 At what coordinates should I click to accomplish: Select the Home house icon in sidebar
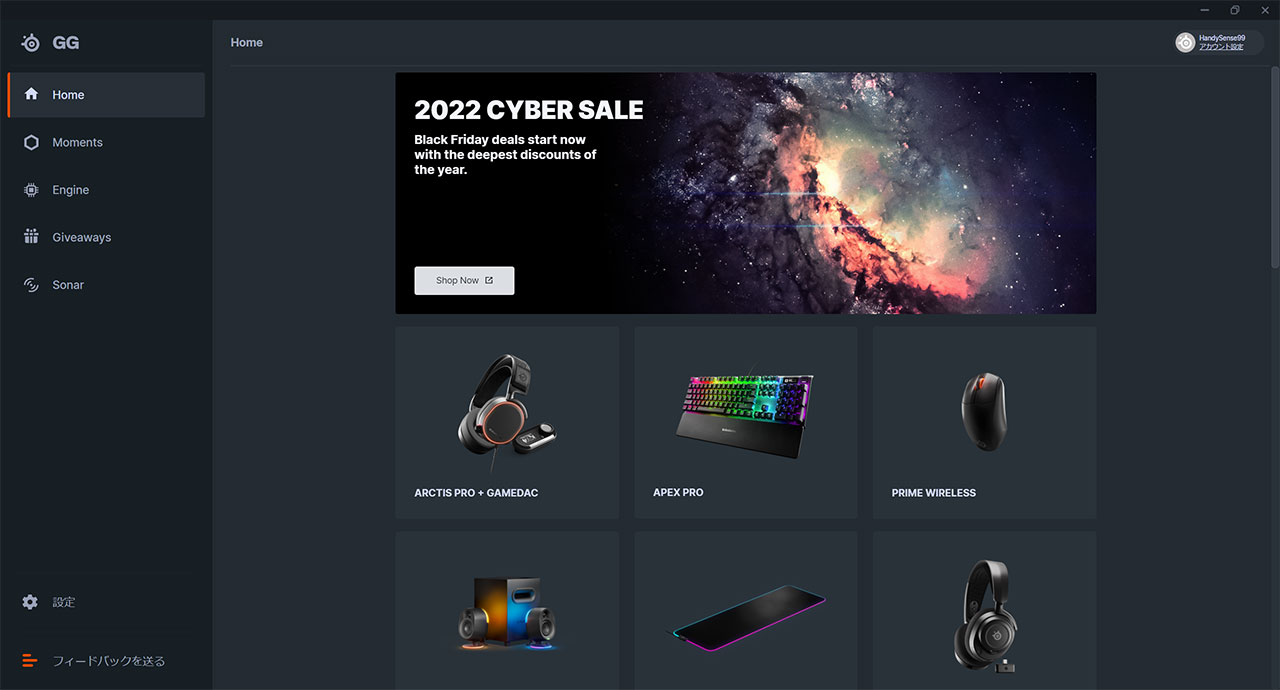click(x=31, y=94)
